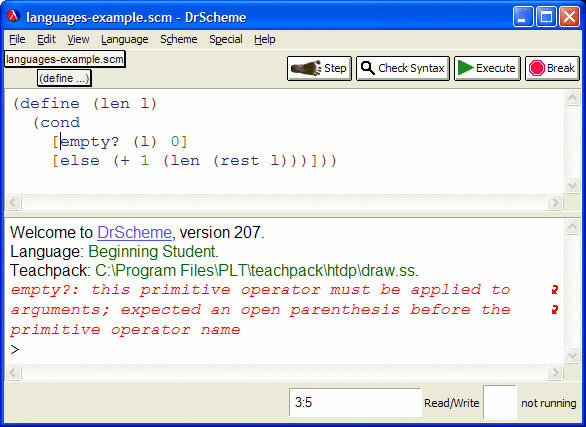Click the 'empty?' word in the code
This screenshot has width=586, height=427.
tap(90, 142)
